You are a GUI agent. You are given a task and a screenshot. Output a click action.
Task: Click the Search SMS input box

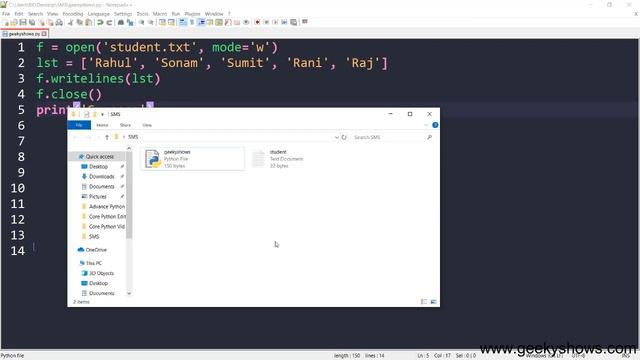click(x=393, y=137)
